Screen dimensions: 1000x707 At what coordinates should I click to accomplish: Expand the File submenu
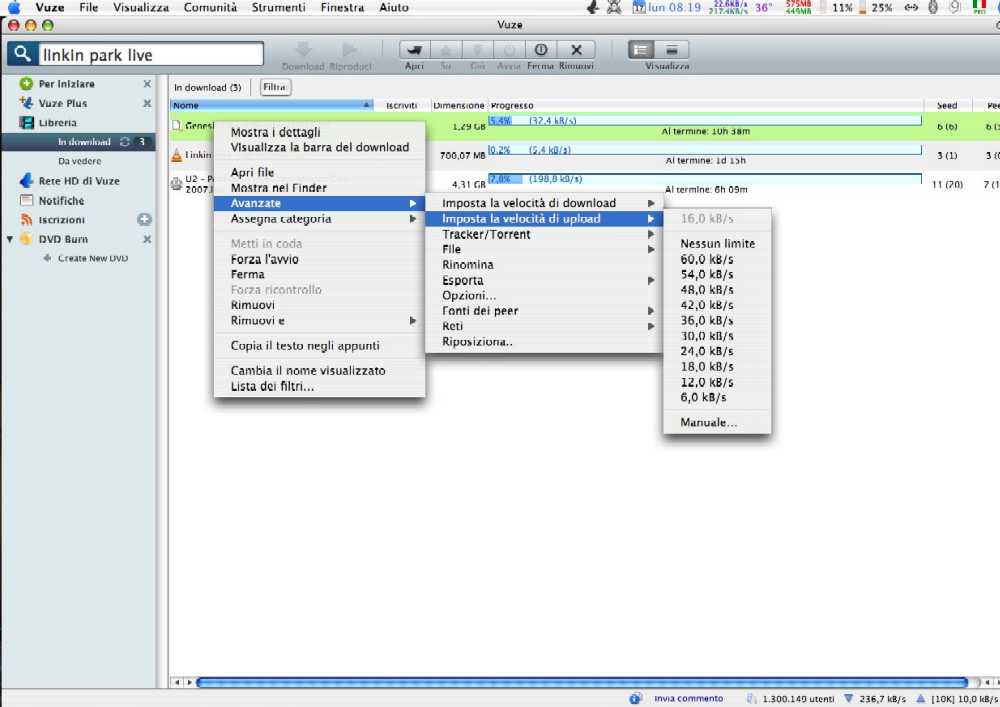(x=544, y=249)
